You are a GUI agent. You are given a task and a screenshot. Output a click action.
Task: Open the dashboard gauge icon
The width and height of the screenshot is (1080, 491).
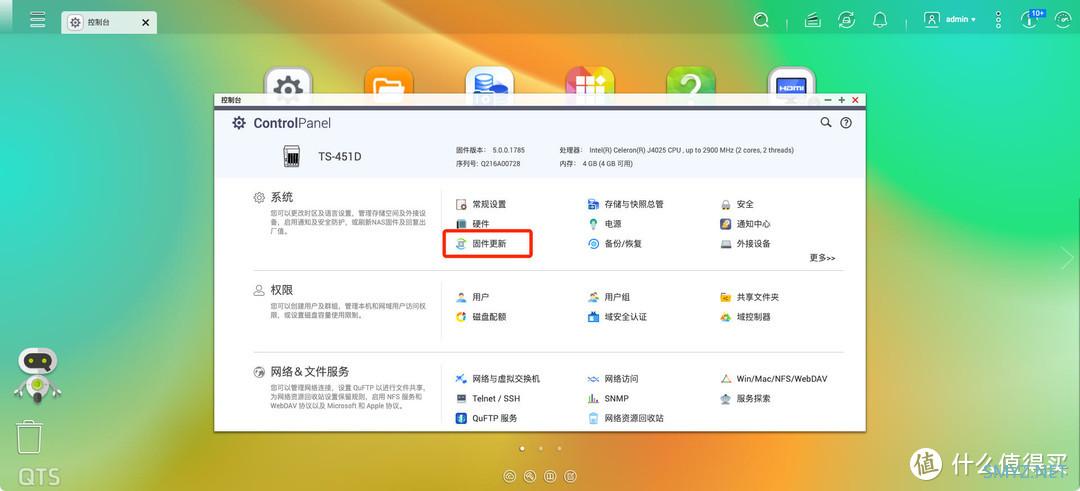coord(1064,19)
